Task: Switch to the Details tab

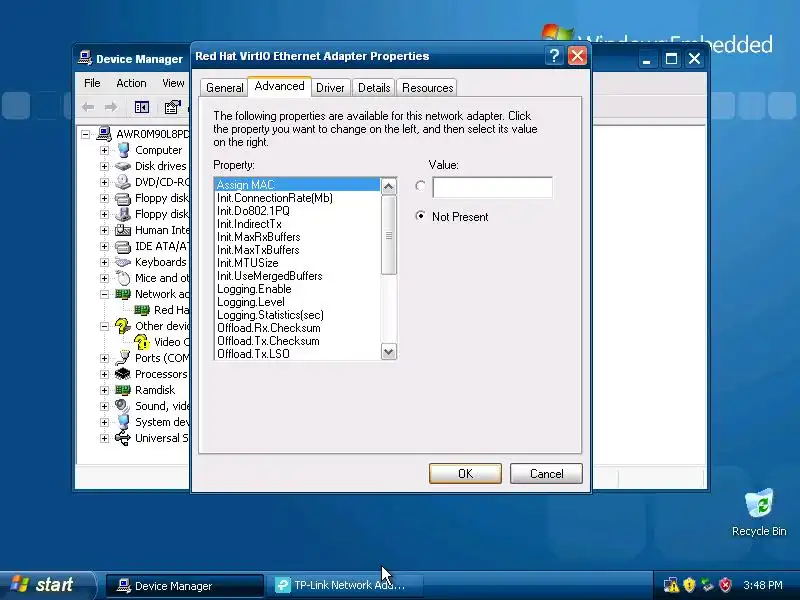Action: pos(374,88)
